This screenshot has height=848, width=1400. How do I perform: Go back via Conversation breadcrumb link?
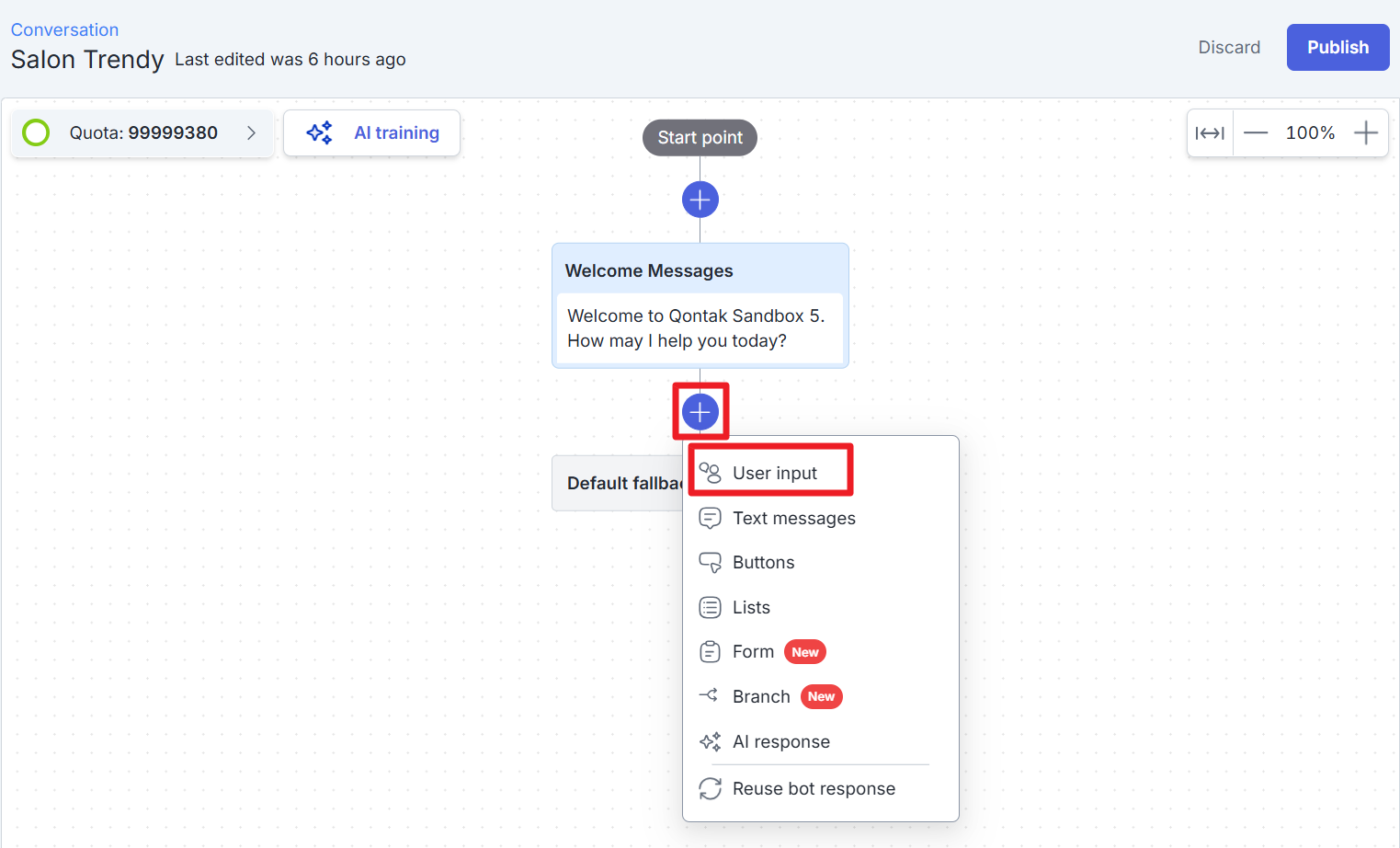(x=64, y=29)
